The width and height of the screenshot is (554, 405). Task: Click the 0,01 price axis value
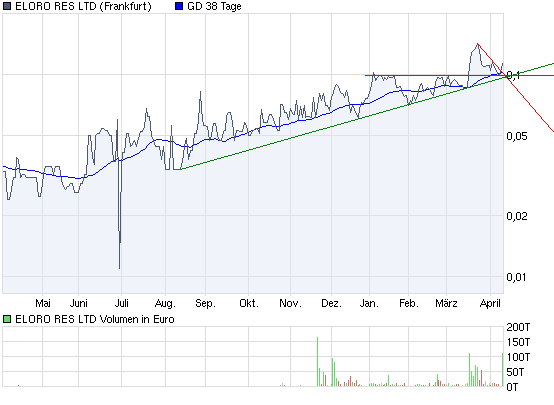[517, 277]
